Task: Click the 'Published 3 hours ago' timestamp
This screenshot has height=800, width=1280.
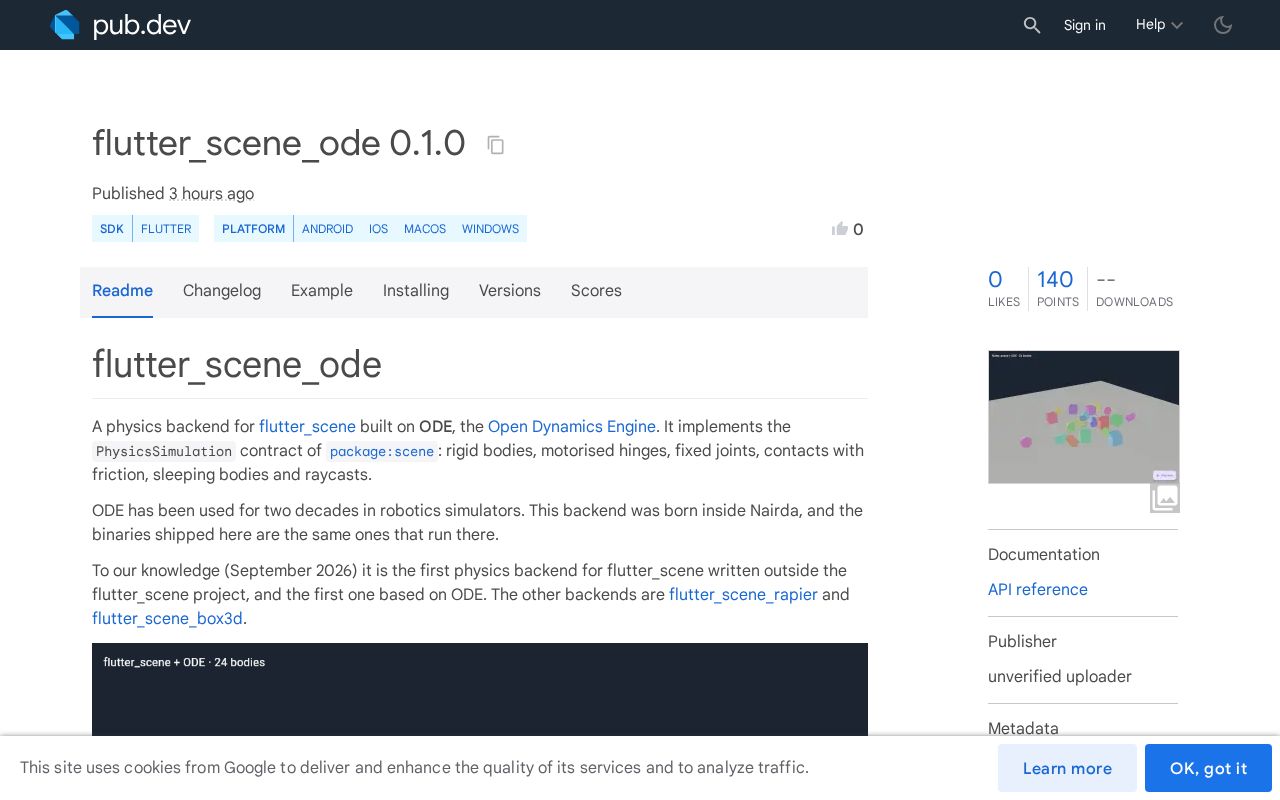Action: 173,194
